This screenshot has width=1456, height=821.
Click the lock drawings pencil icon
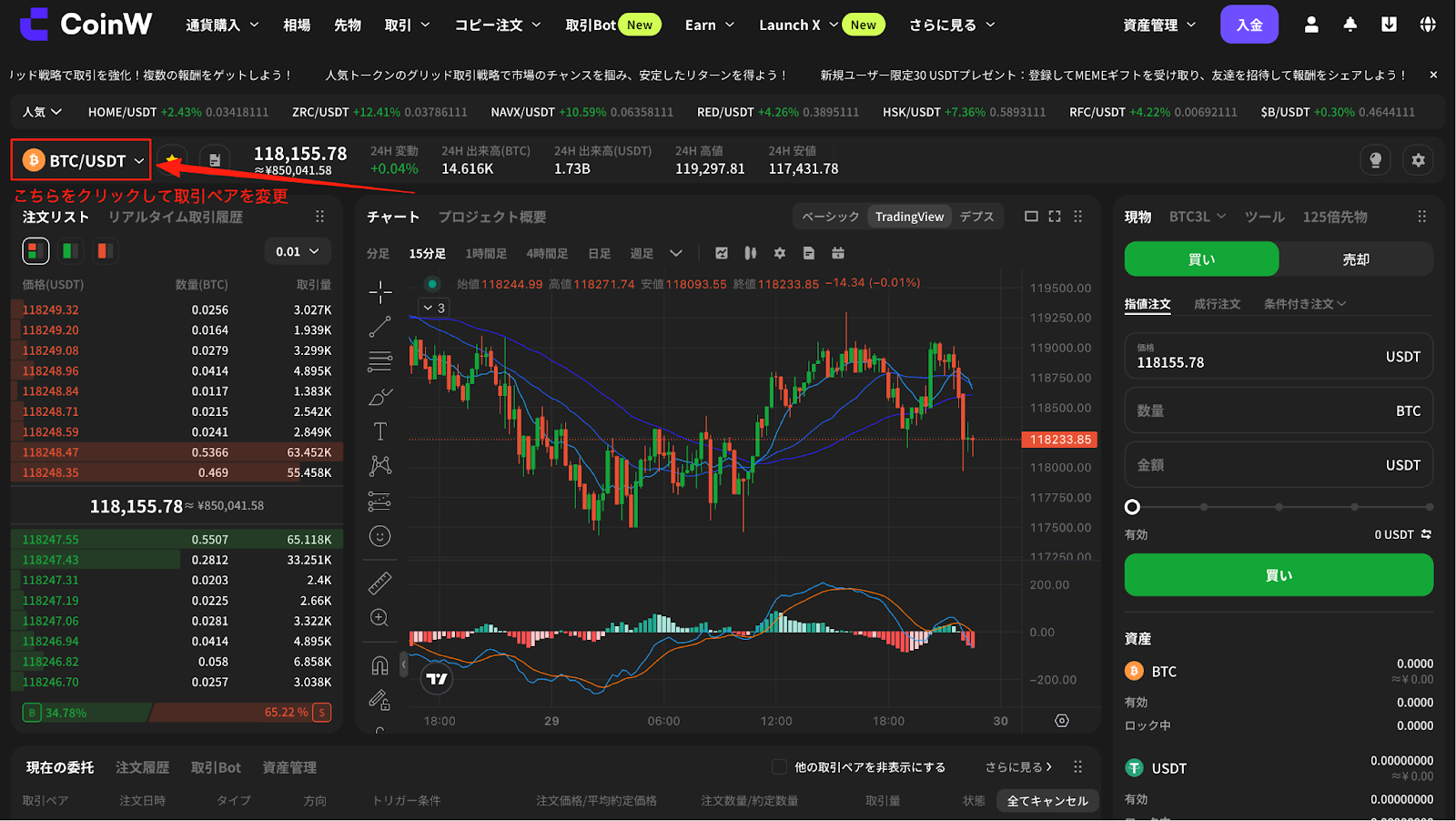click(380, 700)
